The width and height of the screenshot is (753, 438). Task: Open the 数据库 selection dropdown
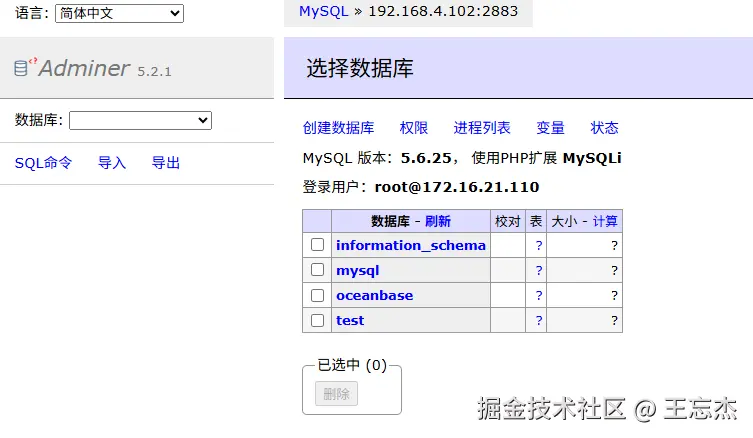(140, 120)
